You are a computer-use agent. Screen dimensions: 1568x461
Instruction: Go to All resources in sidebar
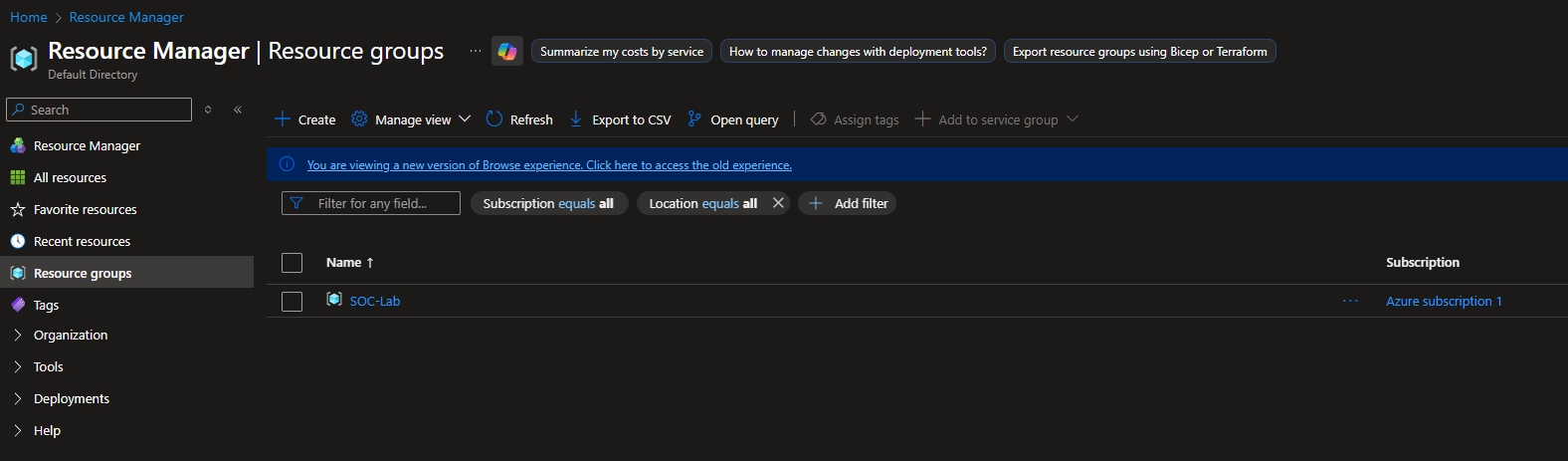pyautogui.click(x=70, y=178)
